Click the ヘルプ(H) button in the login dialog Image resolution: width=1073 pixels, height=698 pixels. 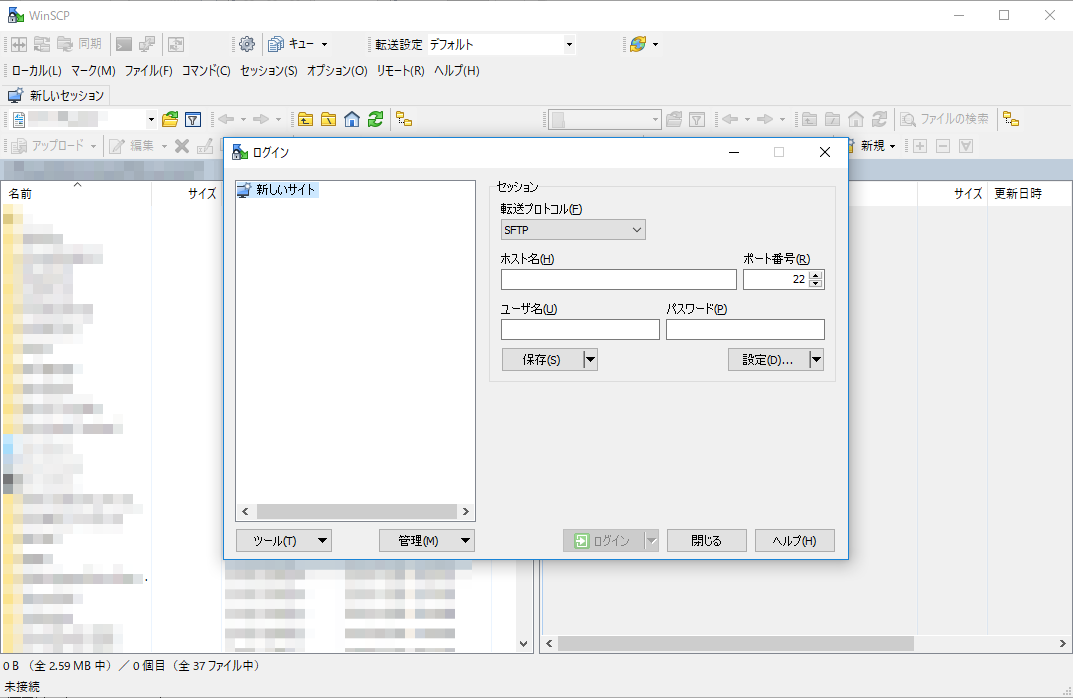pos(794,541)
